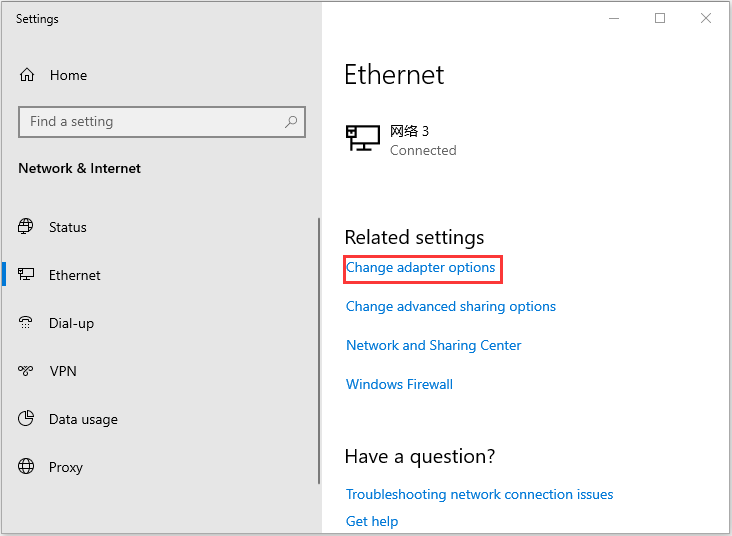This screenshot has width=732, height=536.
Task: Click the Dial-up icon
Action: (x=27, y=323)
